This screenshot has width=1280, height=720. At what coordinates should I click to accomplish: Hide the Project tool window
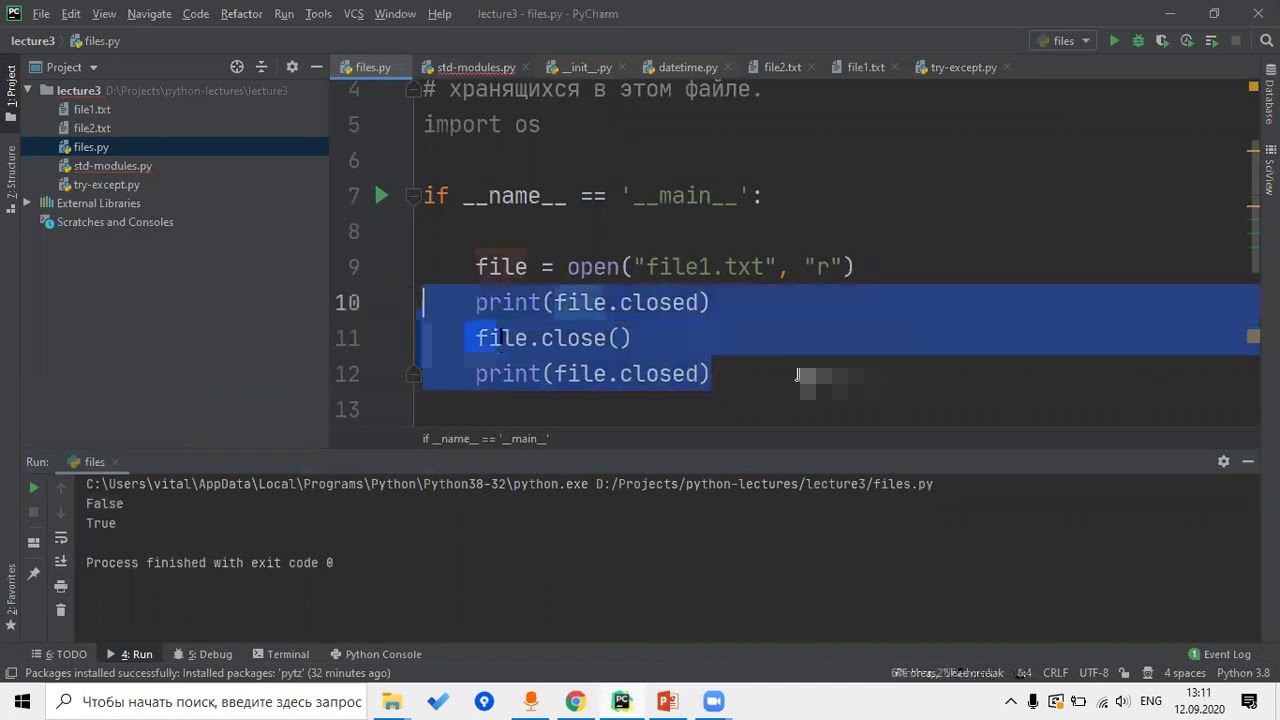(316, 67)
